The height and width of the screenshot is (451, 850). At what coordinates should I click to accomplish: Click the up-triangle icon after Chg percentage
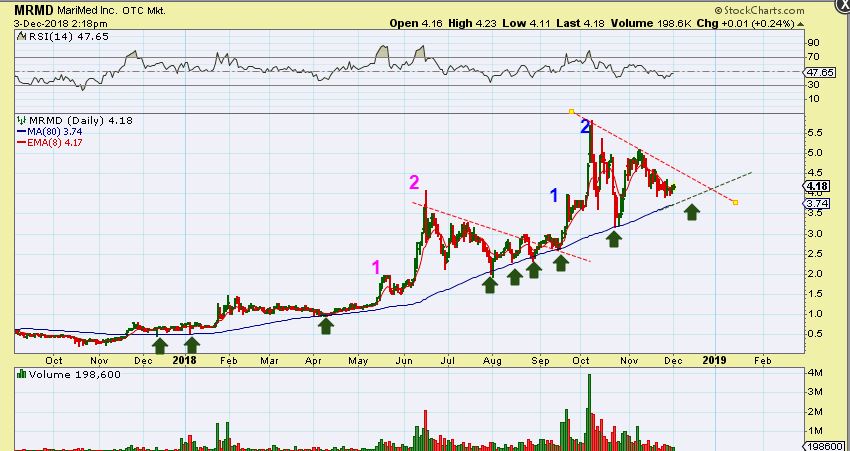(x=801, y=24)
